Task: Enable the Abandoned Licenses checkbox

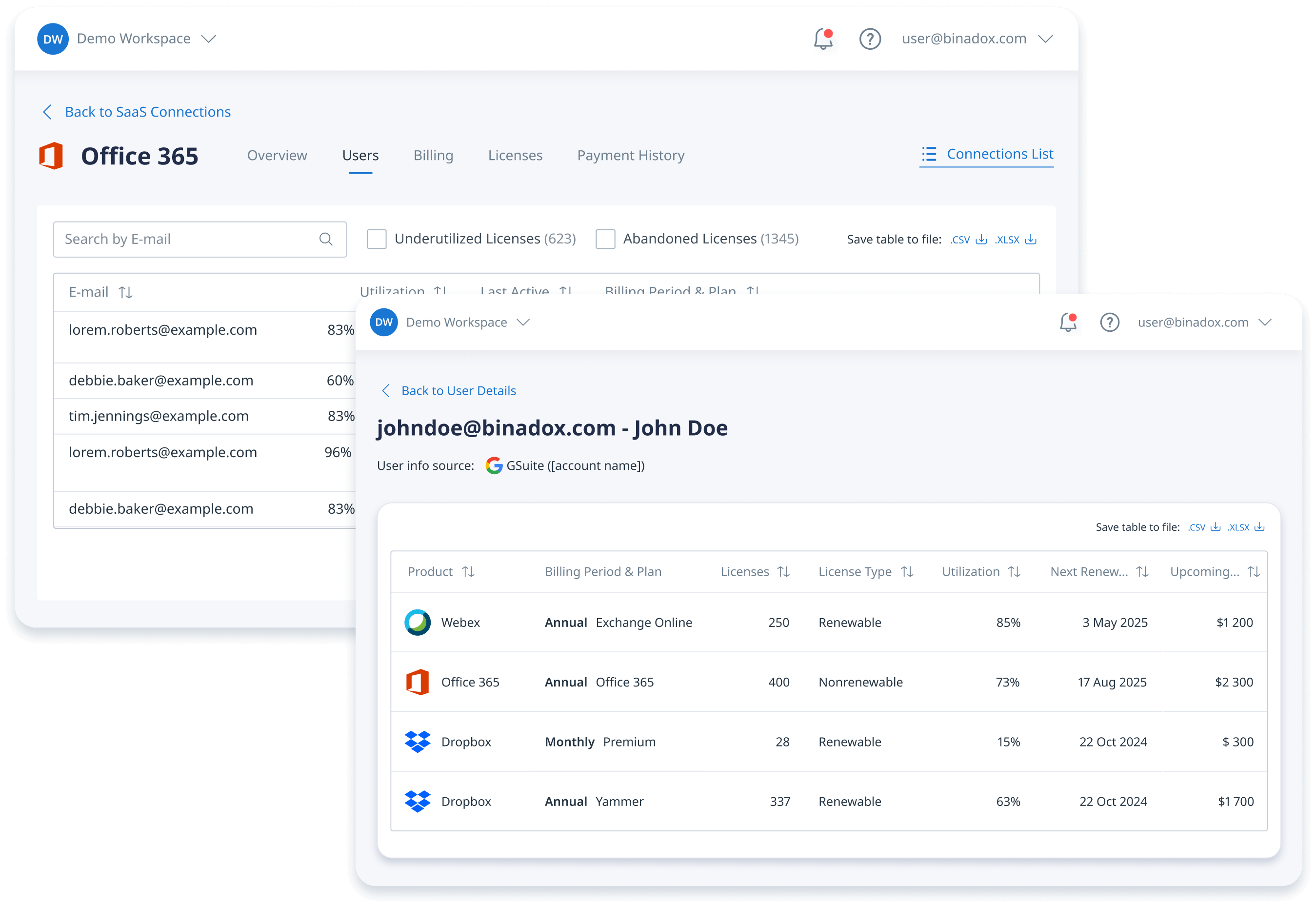Action: pos(605,239)
